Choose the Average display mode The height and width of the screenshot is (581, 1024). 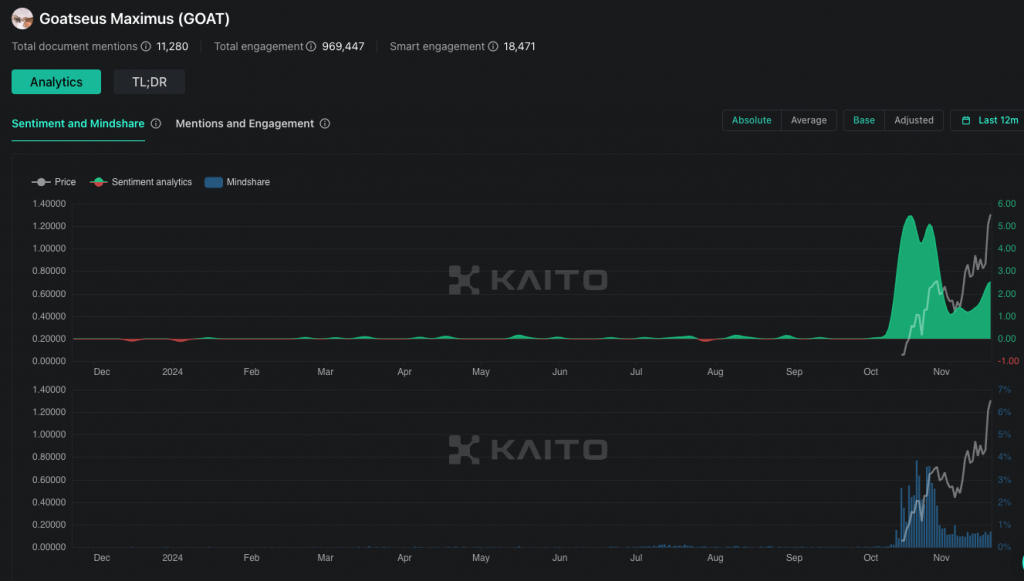pyautogui.click(x=808, y=120)
